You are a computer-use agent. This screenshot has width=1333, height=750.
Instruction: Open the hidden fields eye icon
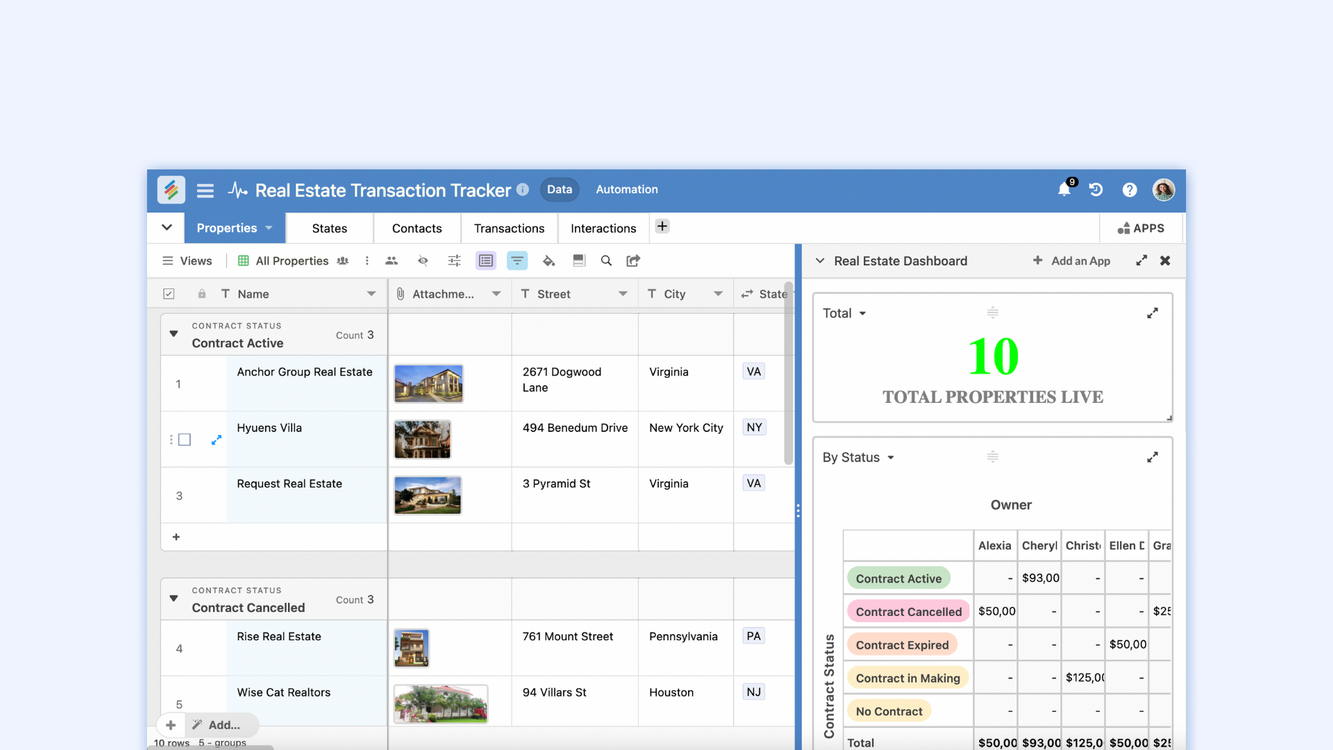(423, 261)
